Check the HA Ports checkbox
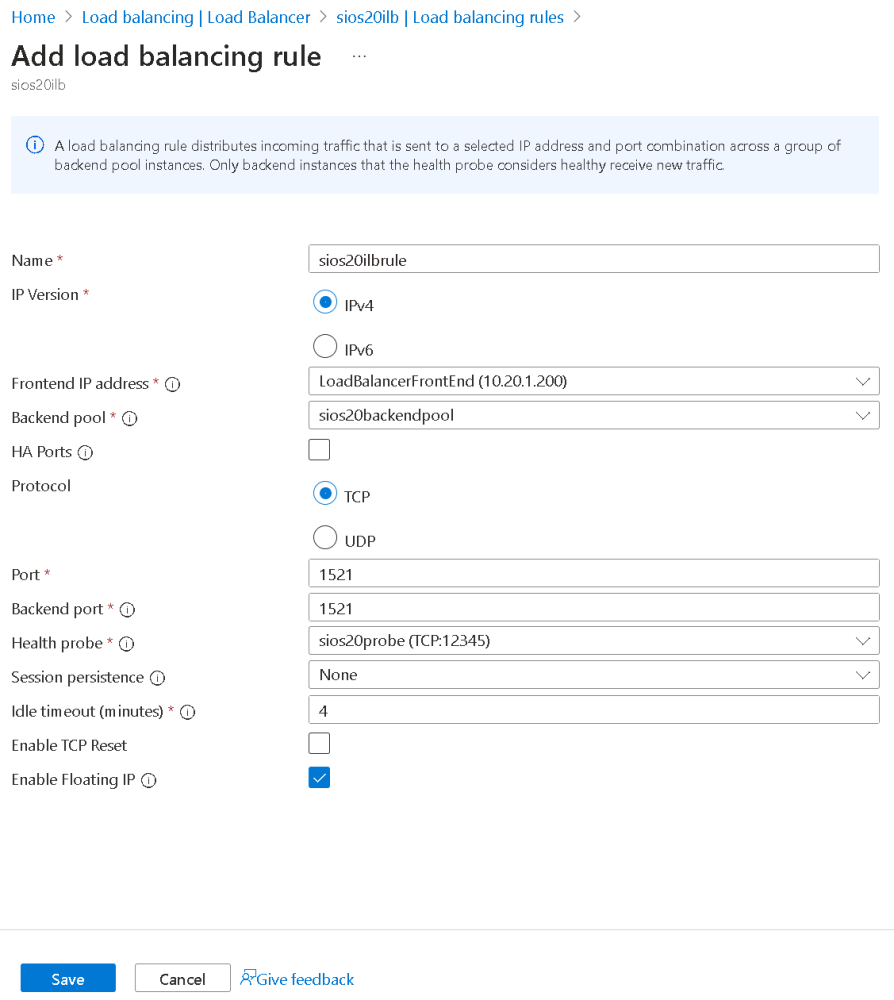Viewport: 894px width, 1000px height. click(x=319, y=450)
